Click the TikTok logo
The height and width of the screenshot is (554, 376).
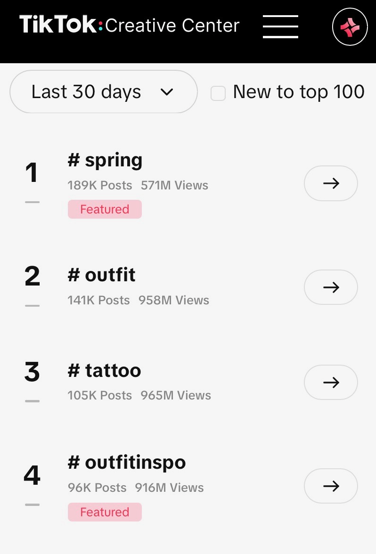[58, 24]
